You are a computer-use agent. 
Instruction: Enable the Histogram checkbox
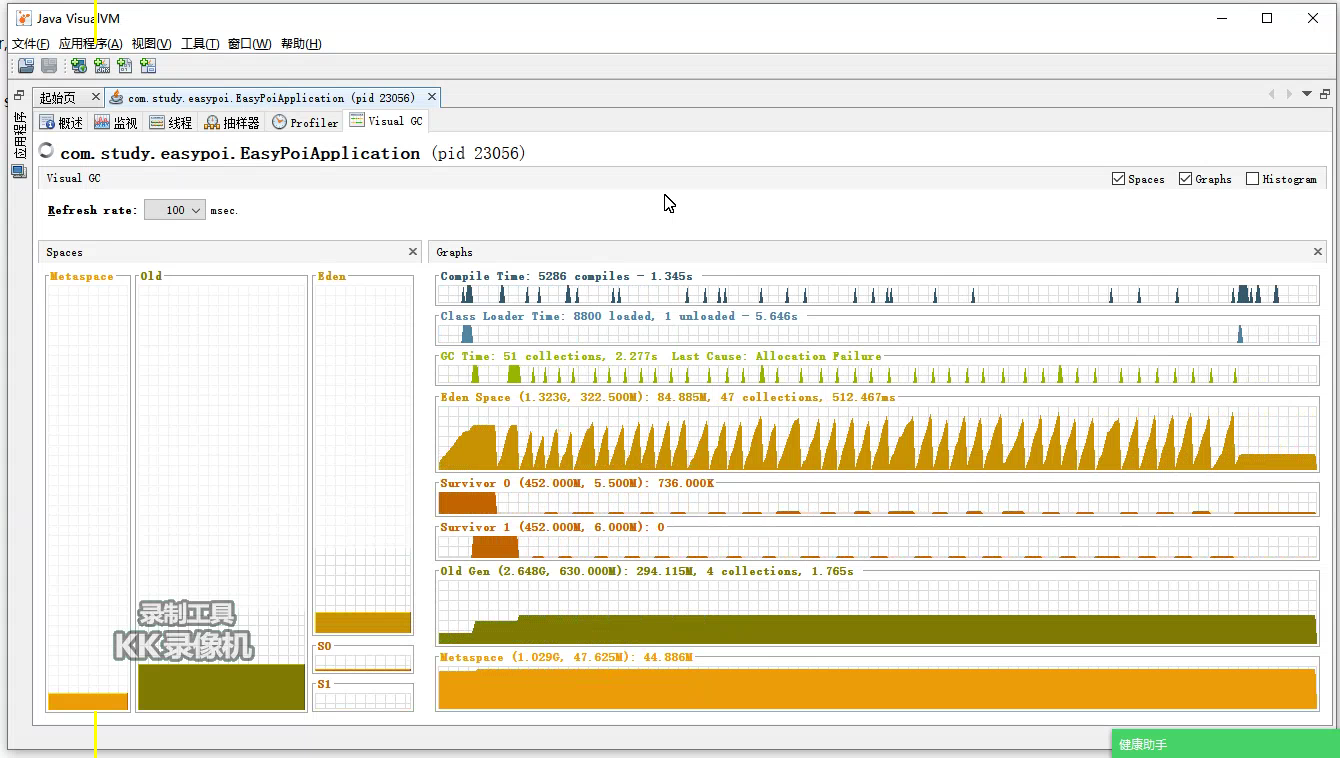tap(1252, 179)
